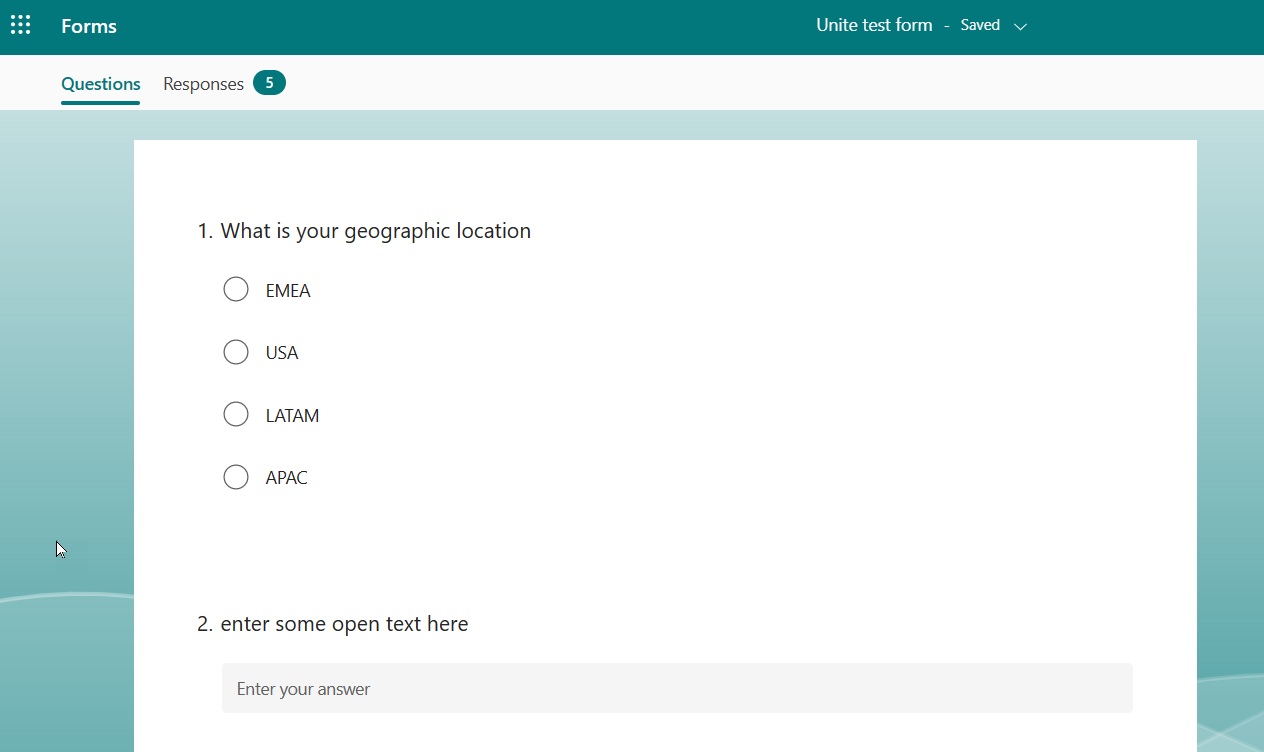Select the LATAM radio button circle

tap(236, 415)
